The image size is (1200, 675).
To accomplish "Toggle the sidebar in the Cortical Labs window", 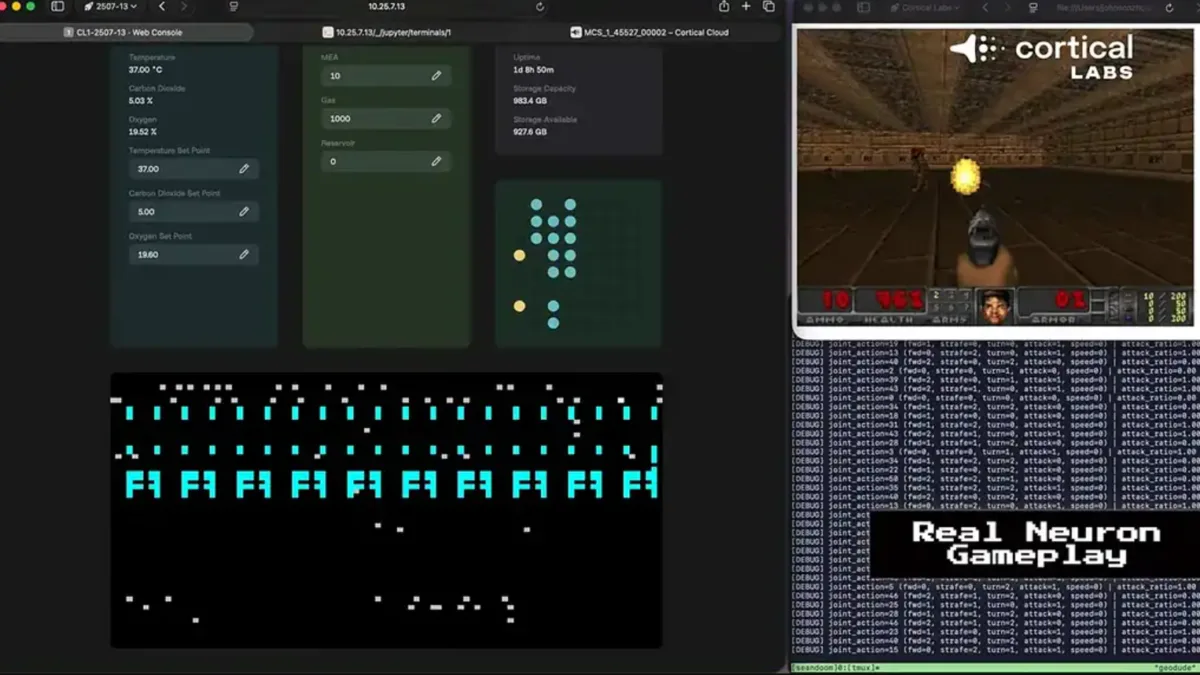I will tap(863, 7).
